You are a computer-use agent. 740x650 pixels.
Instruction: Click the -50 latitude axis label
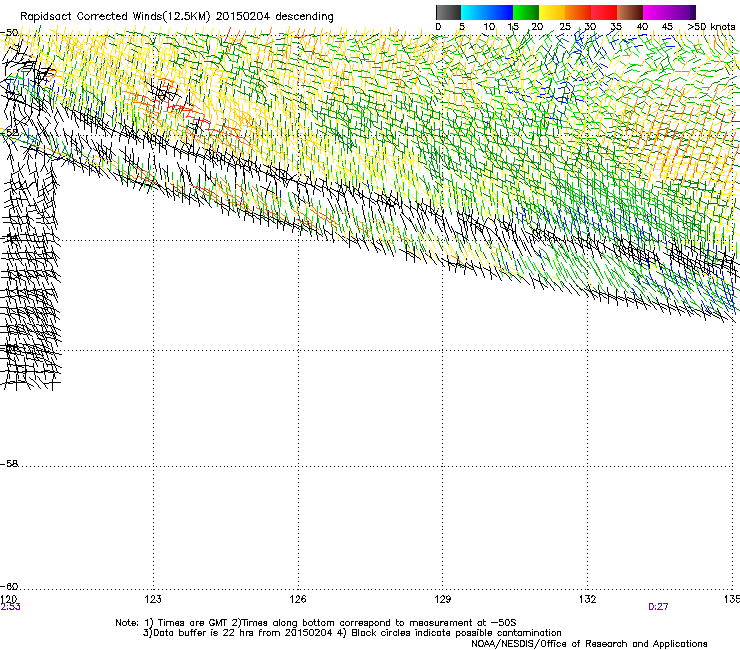[x=9, y=33]
